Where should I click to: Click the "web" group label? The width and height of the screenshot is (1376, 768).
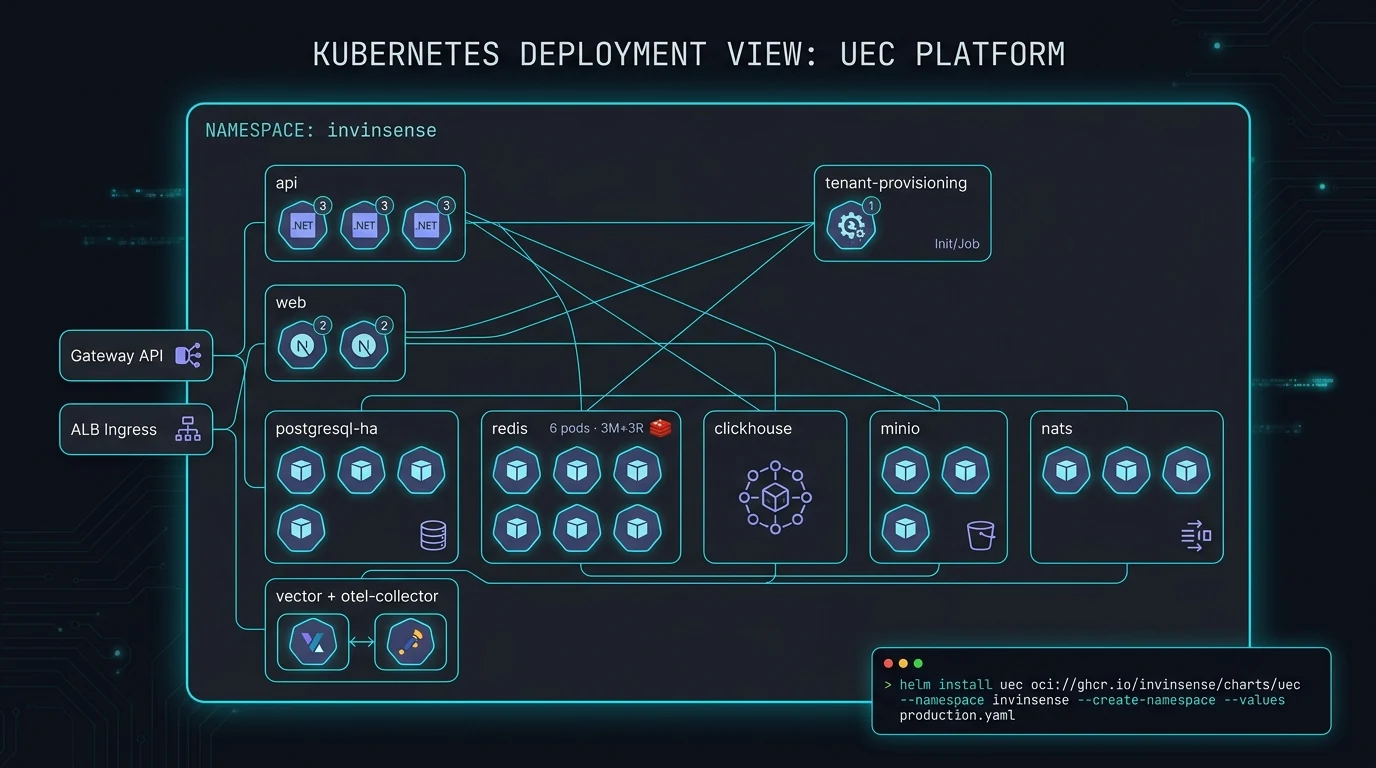291,303
